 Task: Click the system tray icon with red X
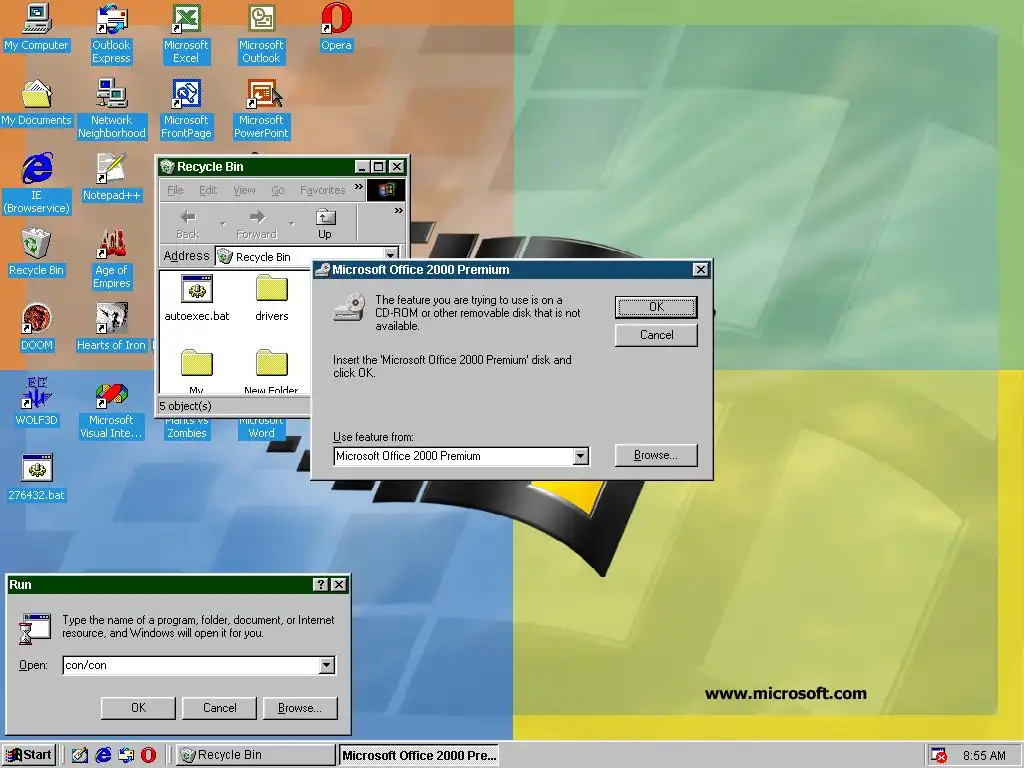click(x=938, y=756)
